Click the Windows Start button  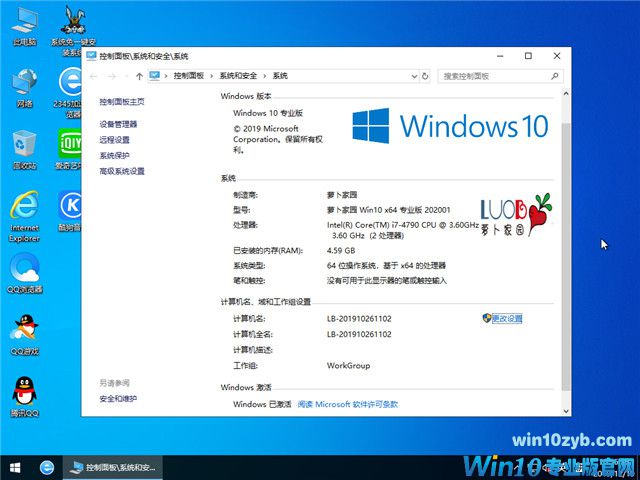point(15,467)
